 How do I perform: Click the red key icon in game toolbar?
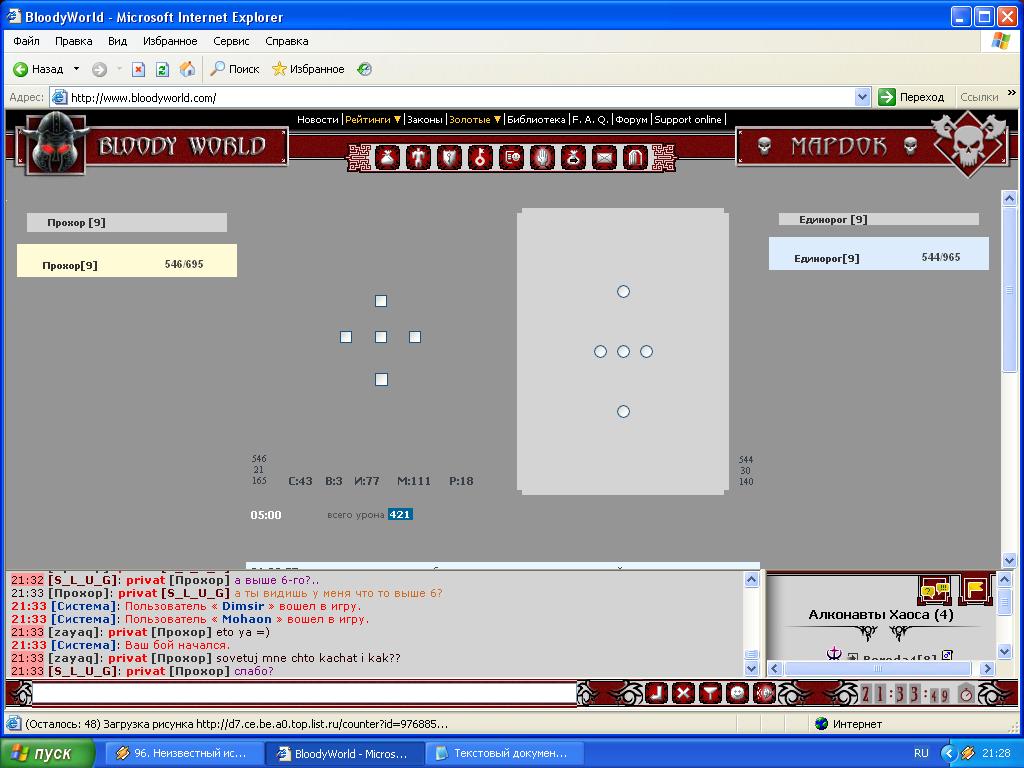click(x=480, y=157)
